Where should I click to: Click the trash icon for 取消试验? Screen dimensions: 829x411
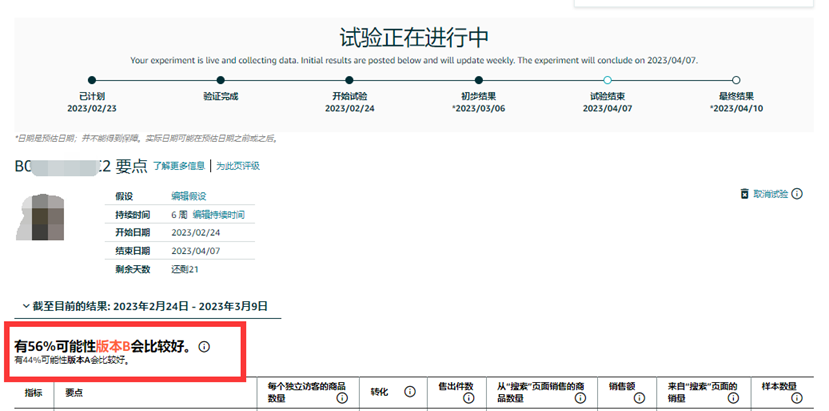pyautogui.click(x=743, y=194)
